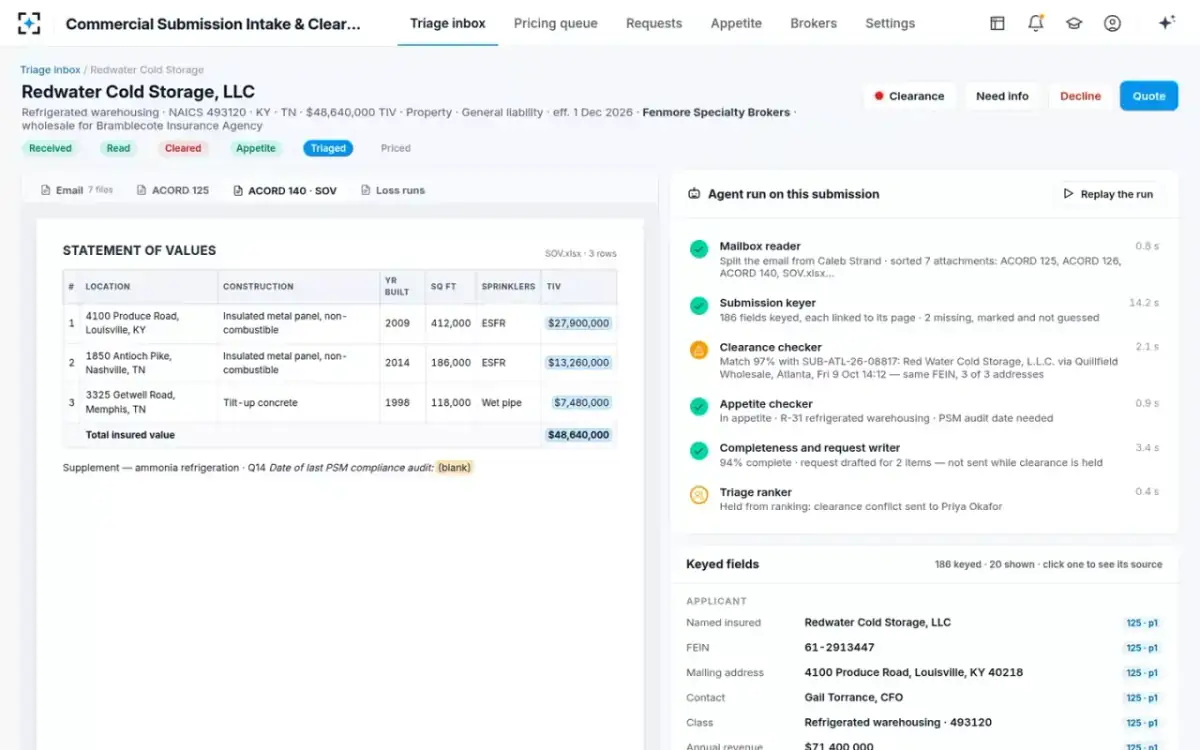
Task: Click the Class row source tag
Action: pos(1141,723)
